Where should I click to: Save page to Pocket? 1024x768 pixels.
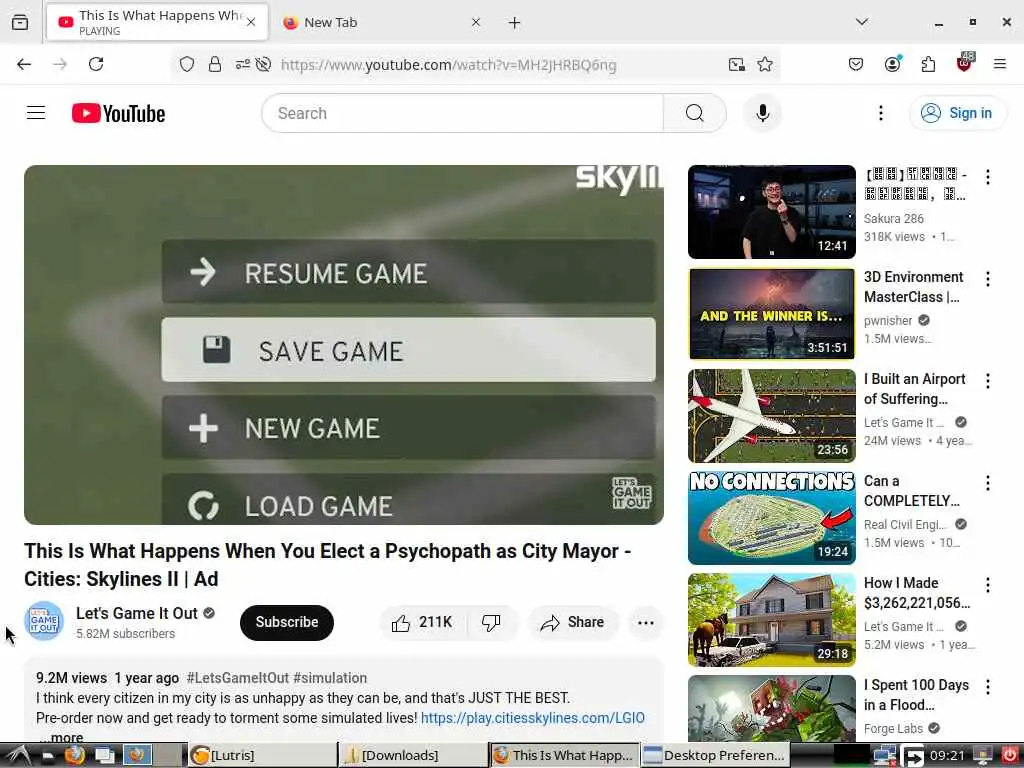[856, 64]
